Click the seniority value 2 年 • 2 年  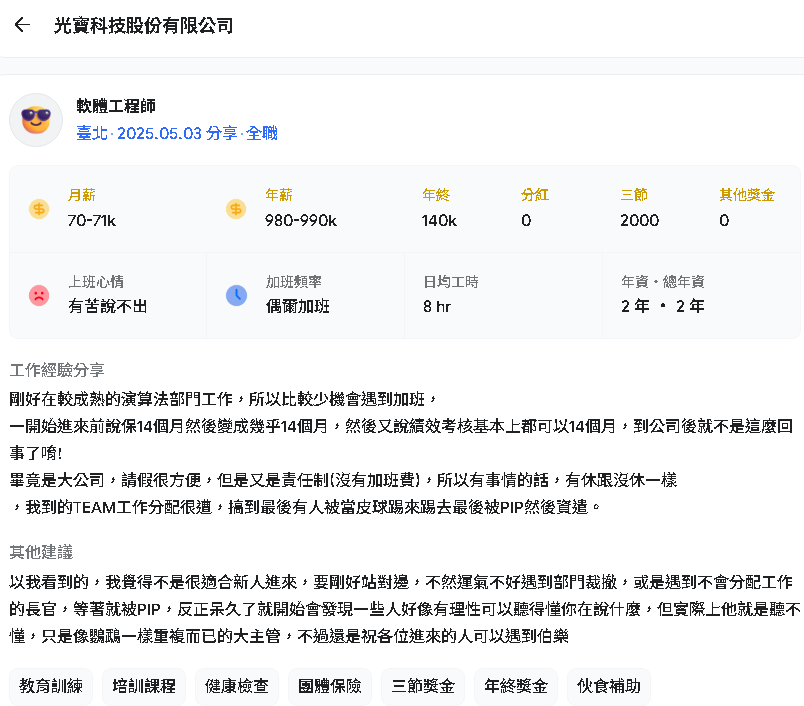(x=662, y=306)
